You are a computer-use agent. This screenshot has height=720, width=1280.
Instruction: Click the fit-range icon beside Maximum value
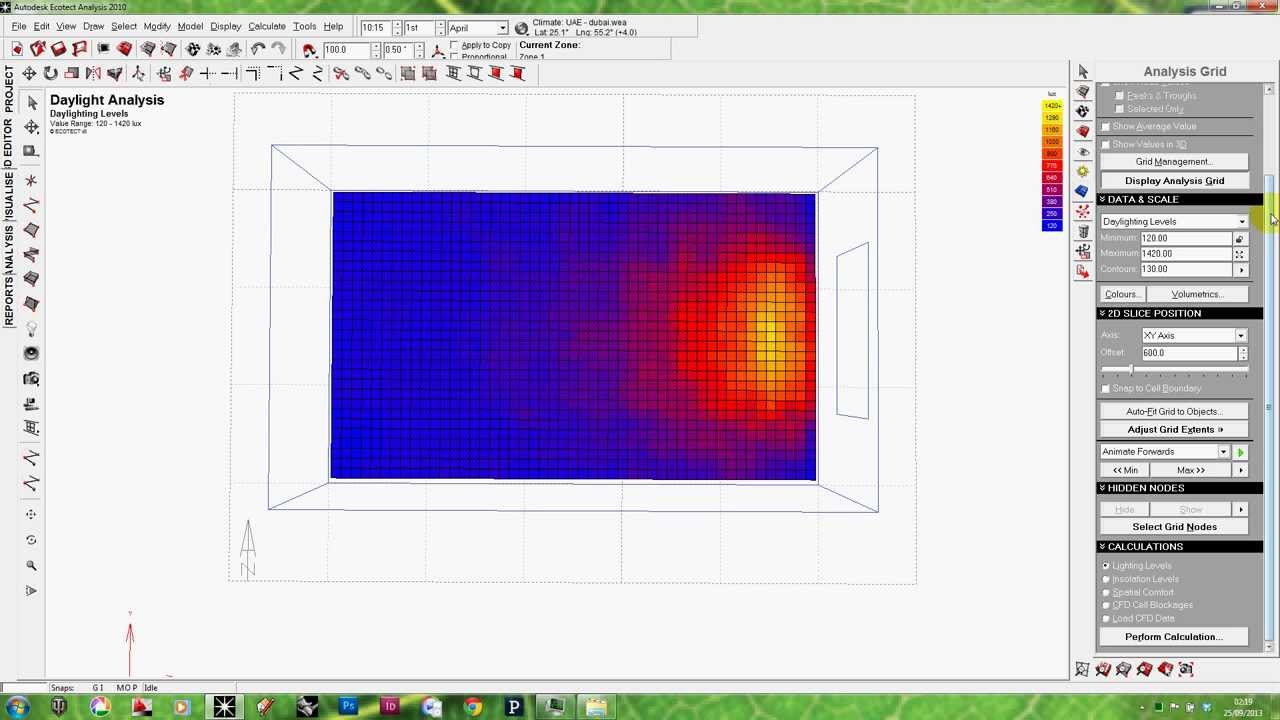click(1239, 254)
